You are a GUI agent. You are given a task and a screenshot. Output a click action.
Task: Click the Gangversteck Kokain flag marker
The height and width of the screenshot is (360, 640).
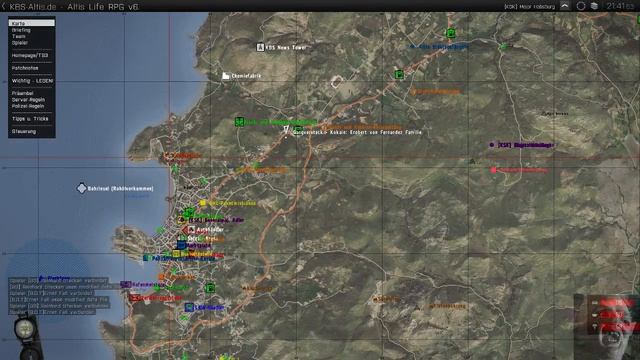coord(287,130)
